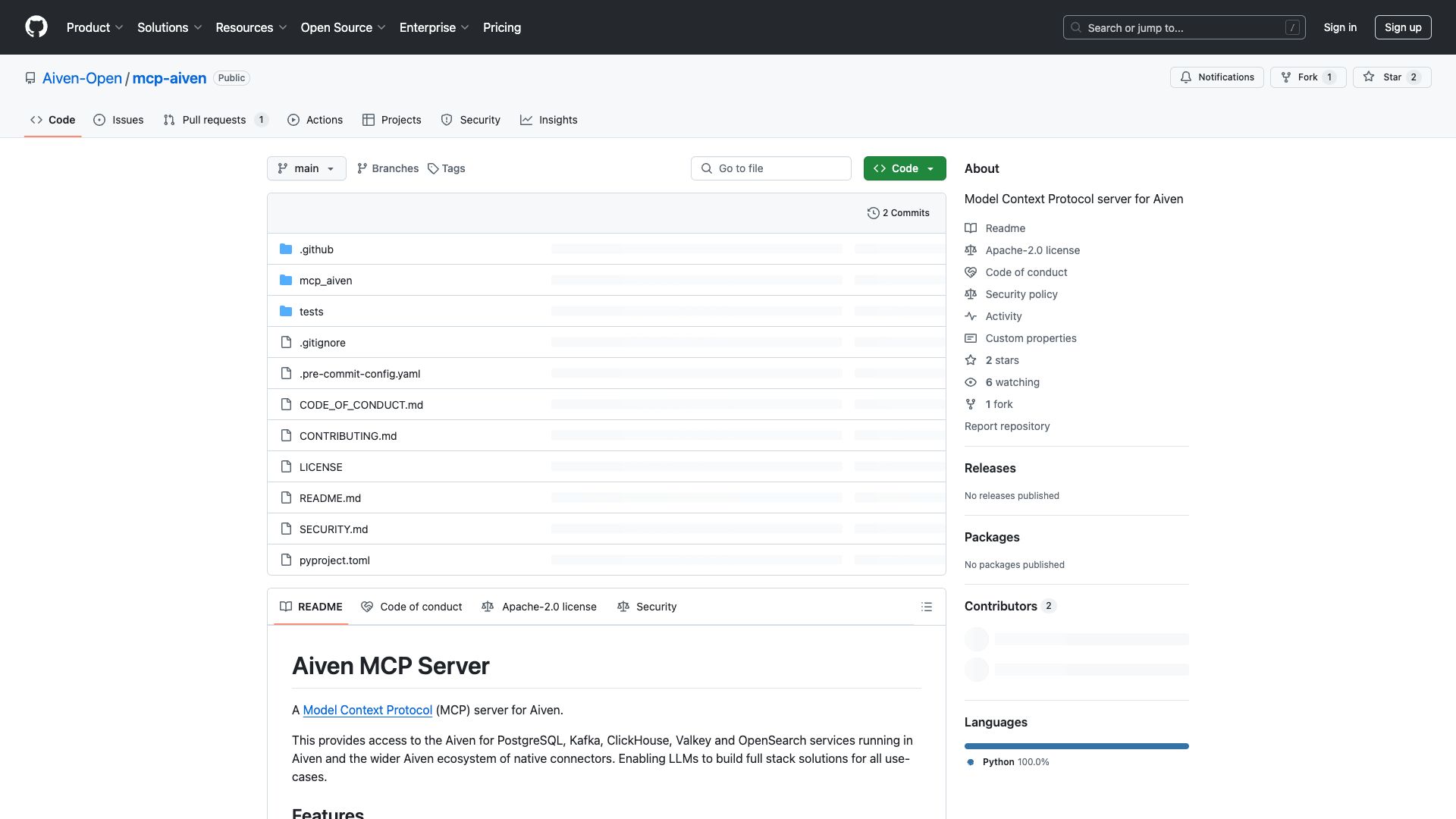Expand the Product menu in header
Screen dimensions: 1456x819
click(94, 27)
